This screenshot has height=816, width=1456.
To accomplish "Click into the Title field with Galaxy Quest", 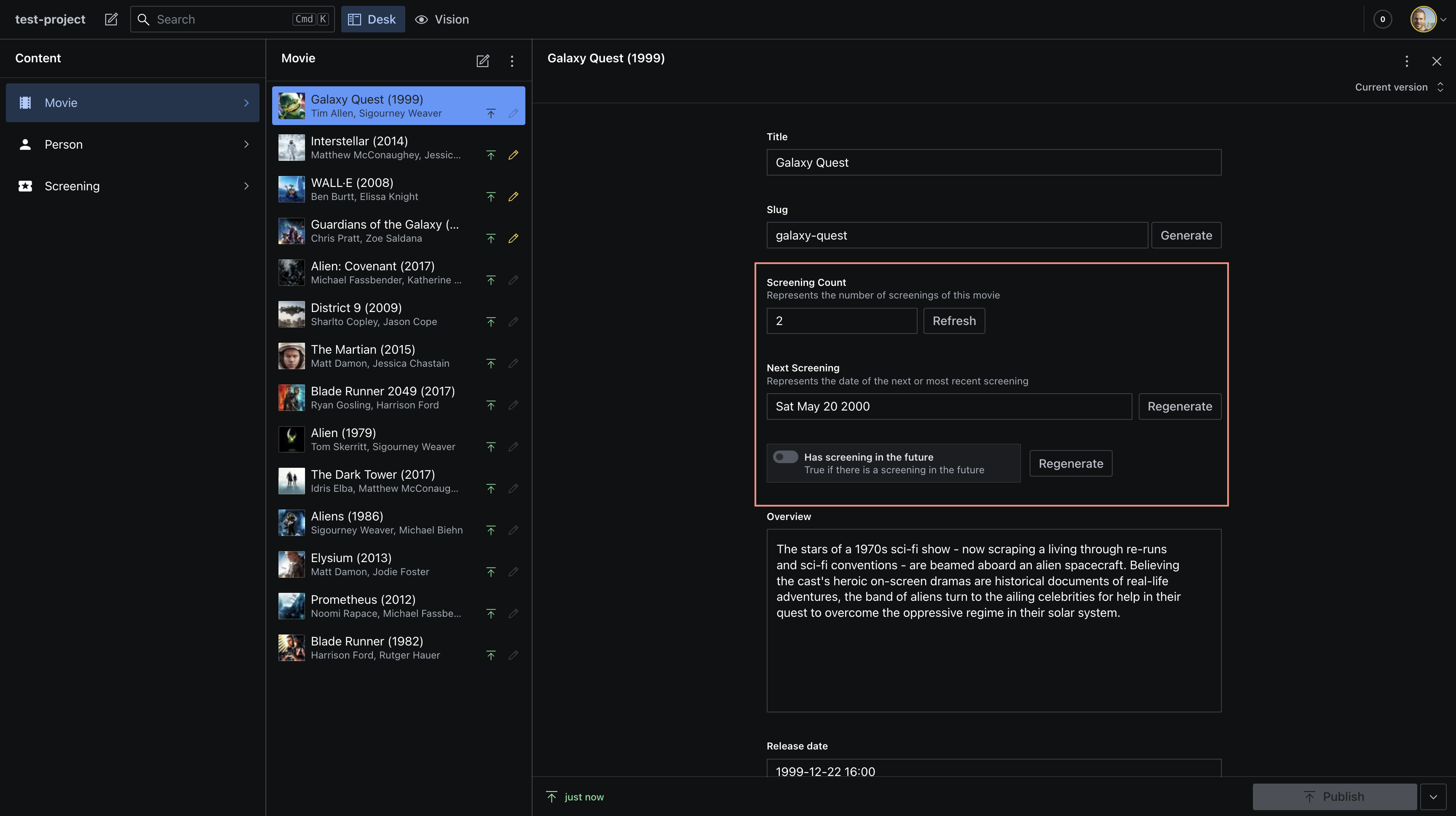I will click(993, 163).
